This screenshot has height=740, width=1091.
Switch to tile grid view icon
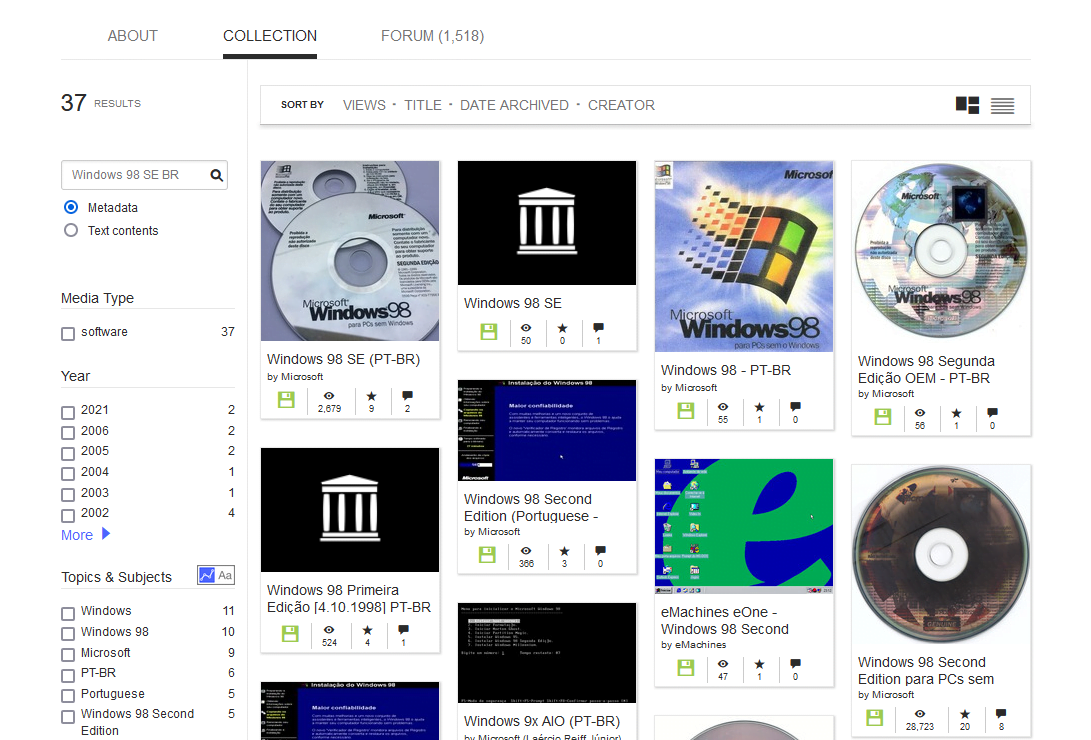(967, 105)
